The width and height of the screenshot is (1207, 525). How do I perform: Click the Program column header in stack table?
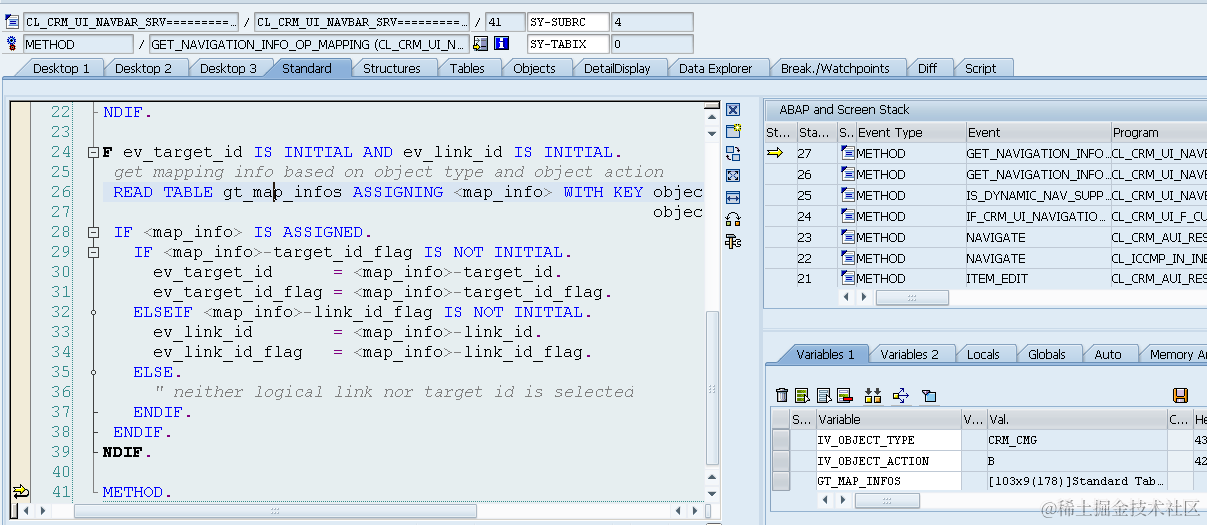[1158, 132]
